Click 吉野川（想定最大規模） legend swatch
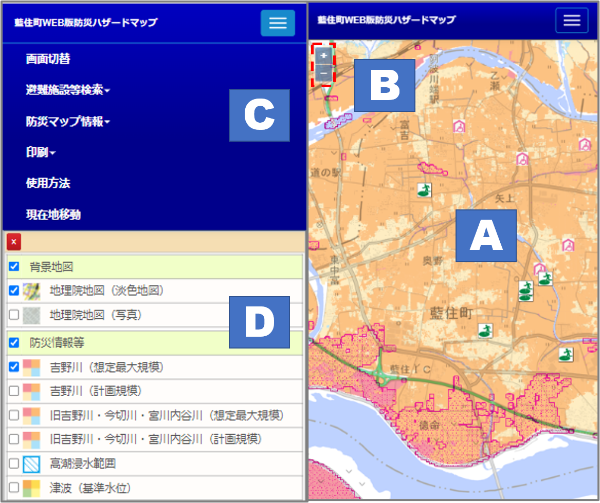 pos(31,368)
